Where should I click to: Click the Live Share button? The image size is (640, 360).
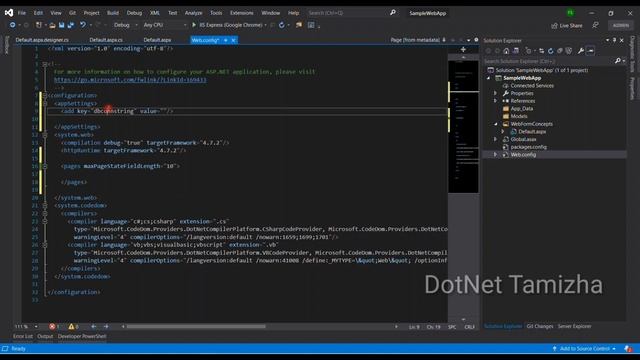567,25
